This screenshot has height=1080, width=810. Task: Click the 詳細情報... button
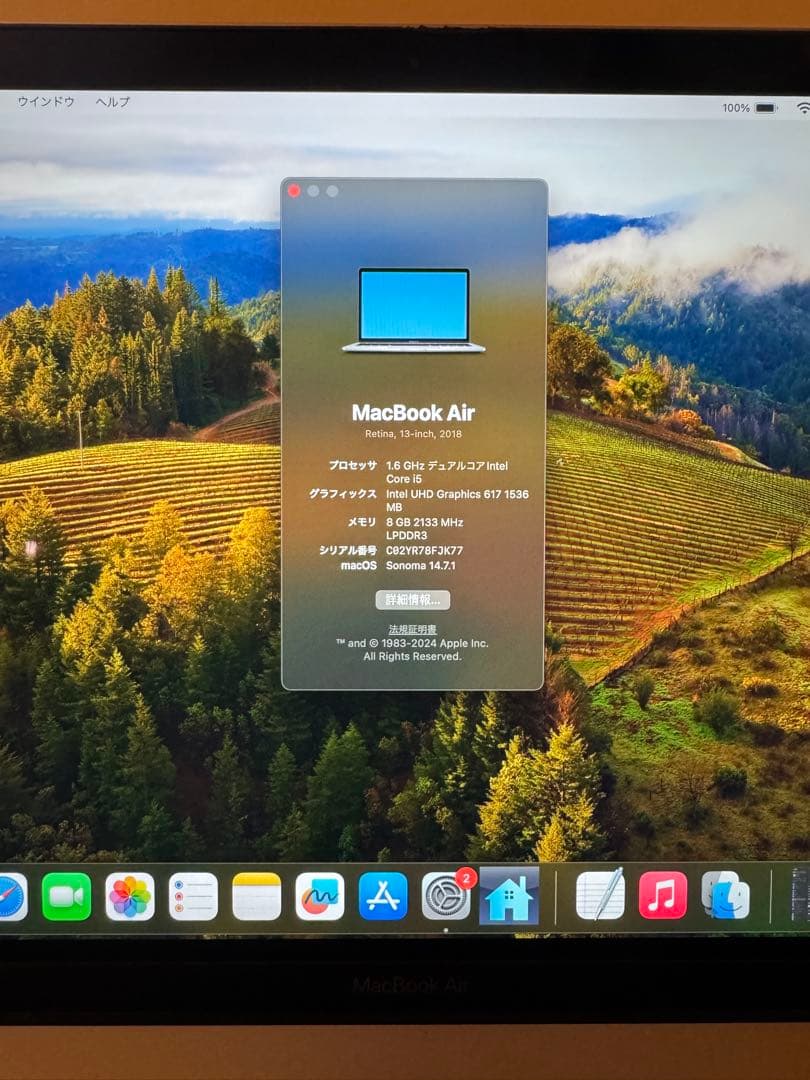pyautogui.click(x=413, y=600)
